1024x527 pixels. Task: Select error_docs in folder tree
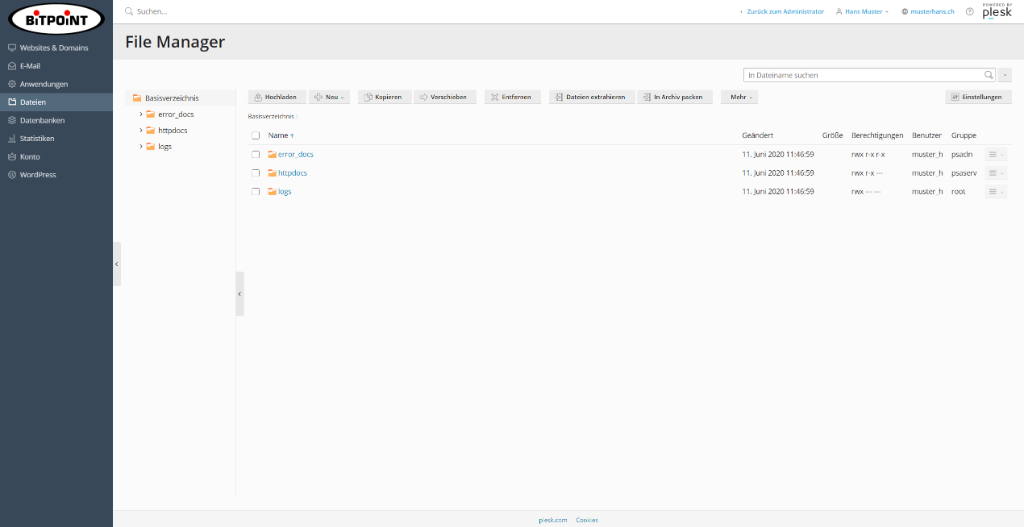[x=176, y=114]
